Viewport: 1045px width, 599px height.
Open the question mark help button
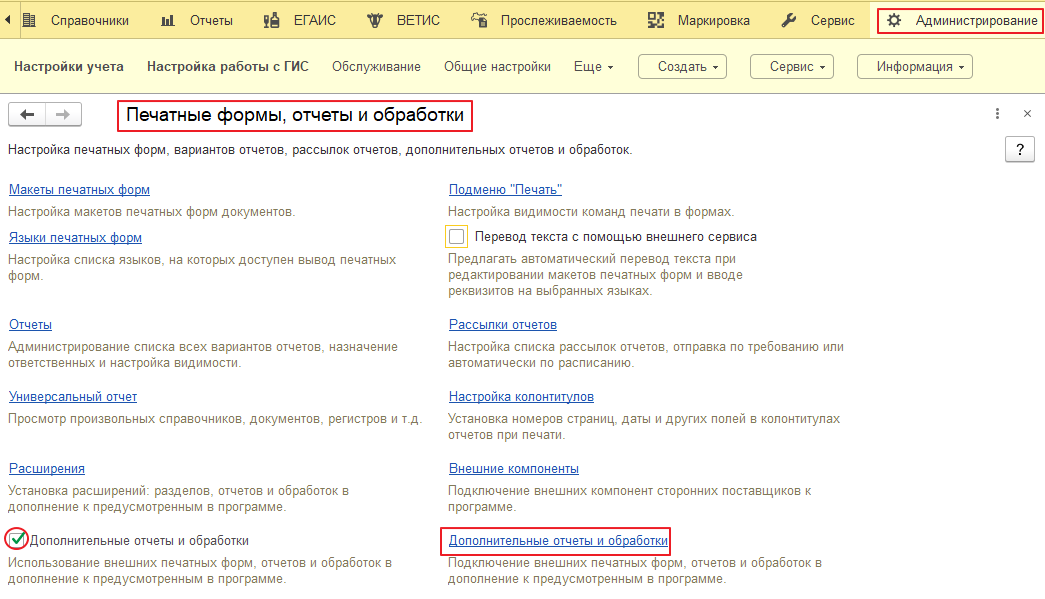(1018, 150)
